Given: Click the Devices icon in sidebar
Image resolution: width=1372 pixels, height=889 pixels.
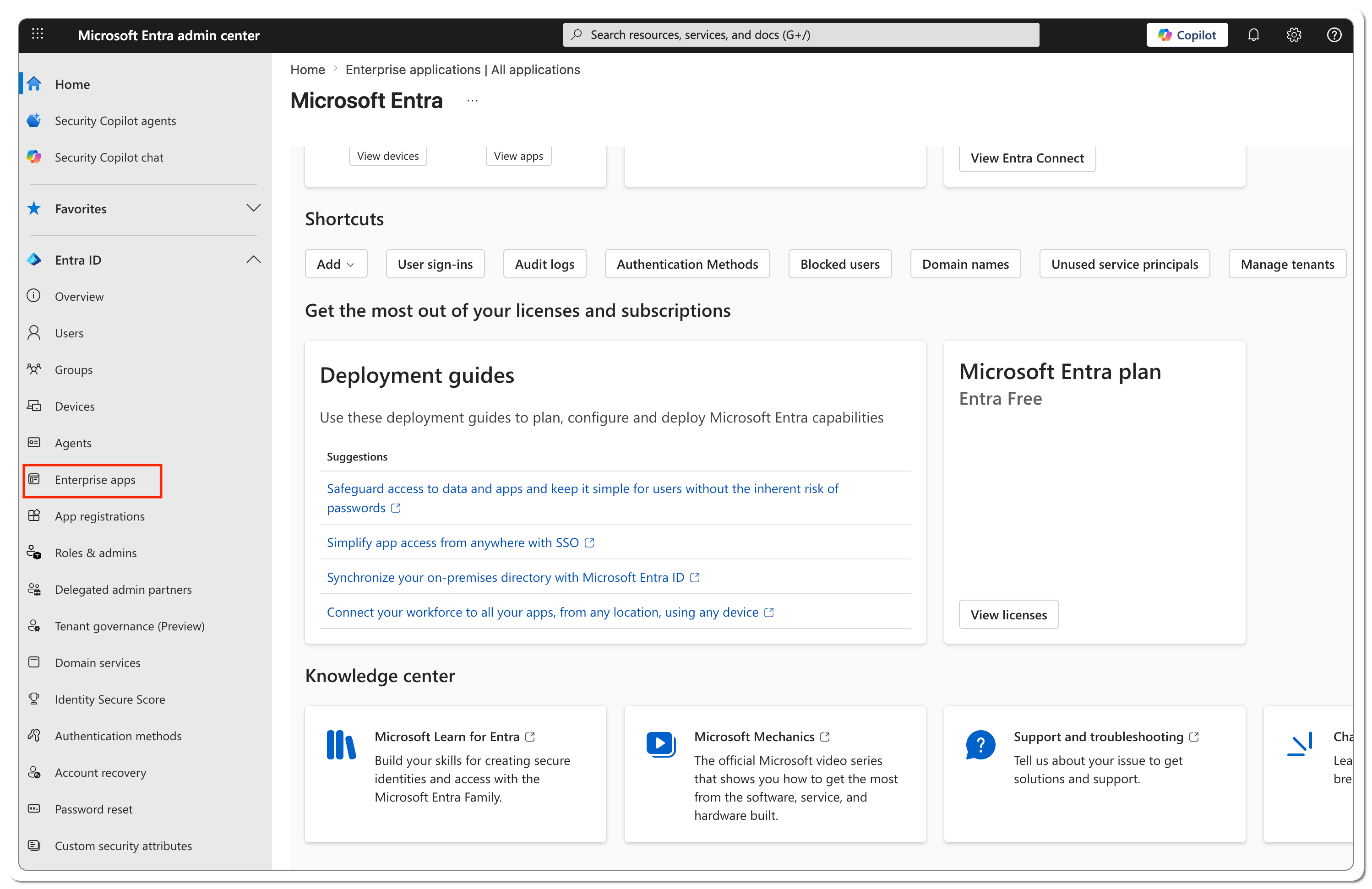Looking at the screenshot, I should pos(34,406).
